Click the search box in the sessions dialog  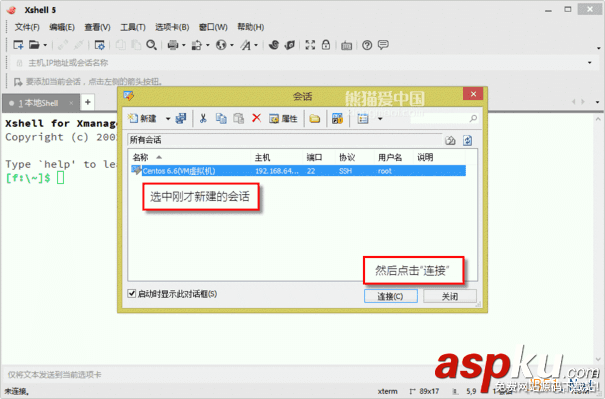tap(444, 118)
